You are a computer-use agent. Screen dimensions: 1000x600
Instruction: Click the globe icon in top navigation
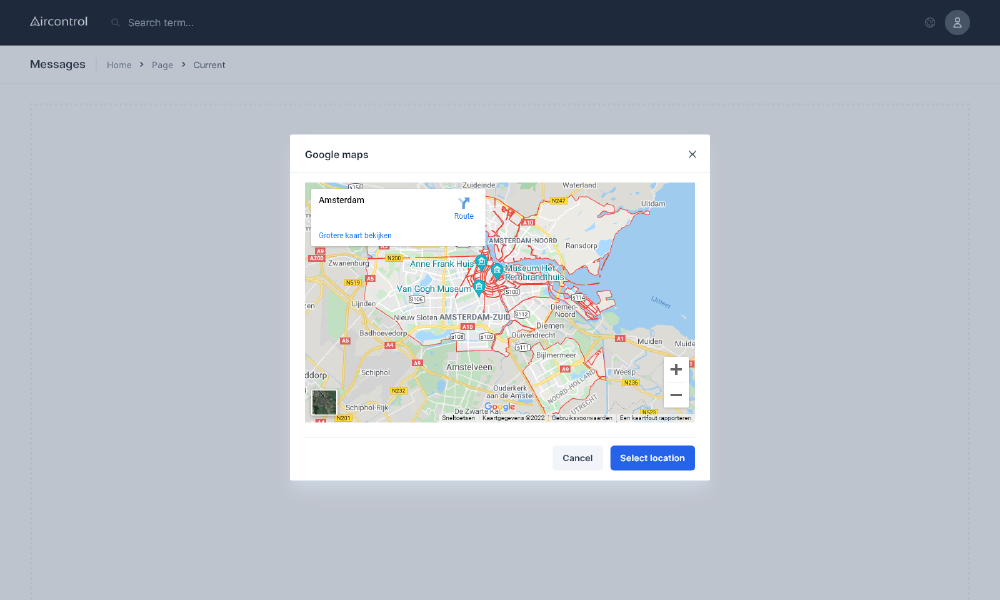[x=929, y=22]
